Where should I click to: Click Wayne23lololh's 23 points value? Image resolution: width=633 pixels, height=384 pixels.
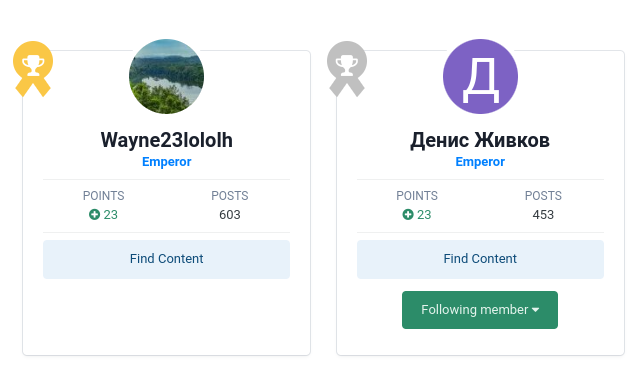coord(111,214)
